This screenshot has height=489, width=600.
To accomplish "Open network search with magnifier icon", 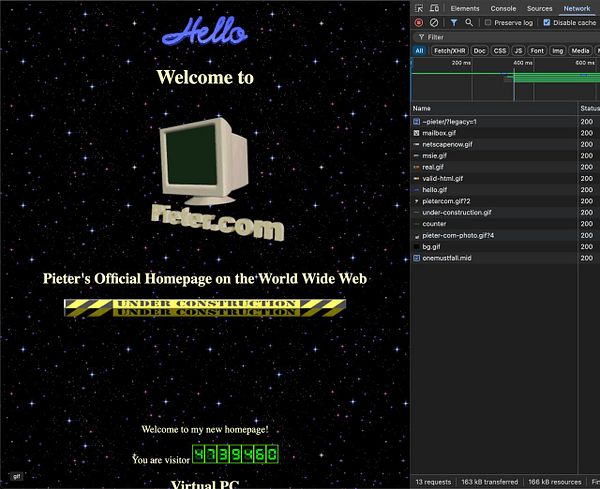I will 469,23.
